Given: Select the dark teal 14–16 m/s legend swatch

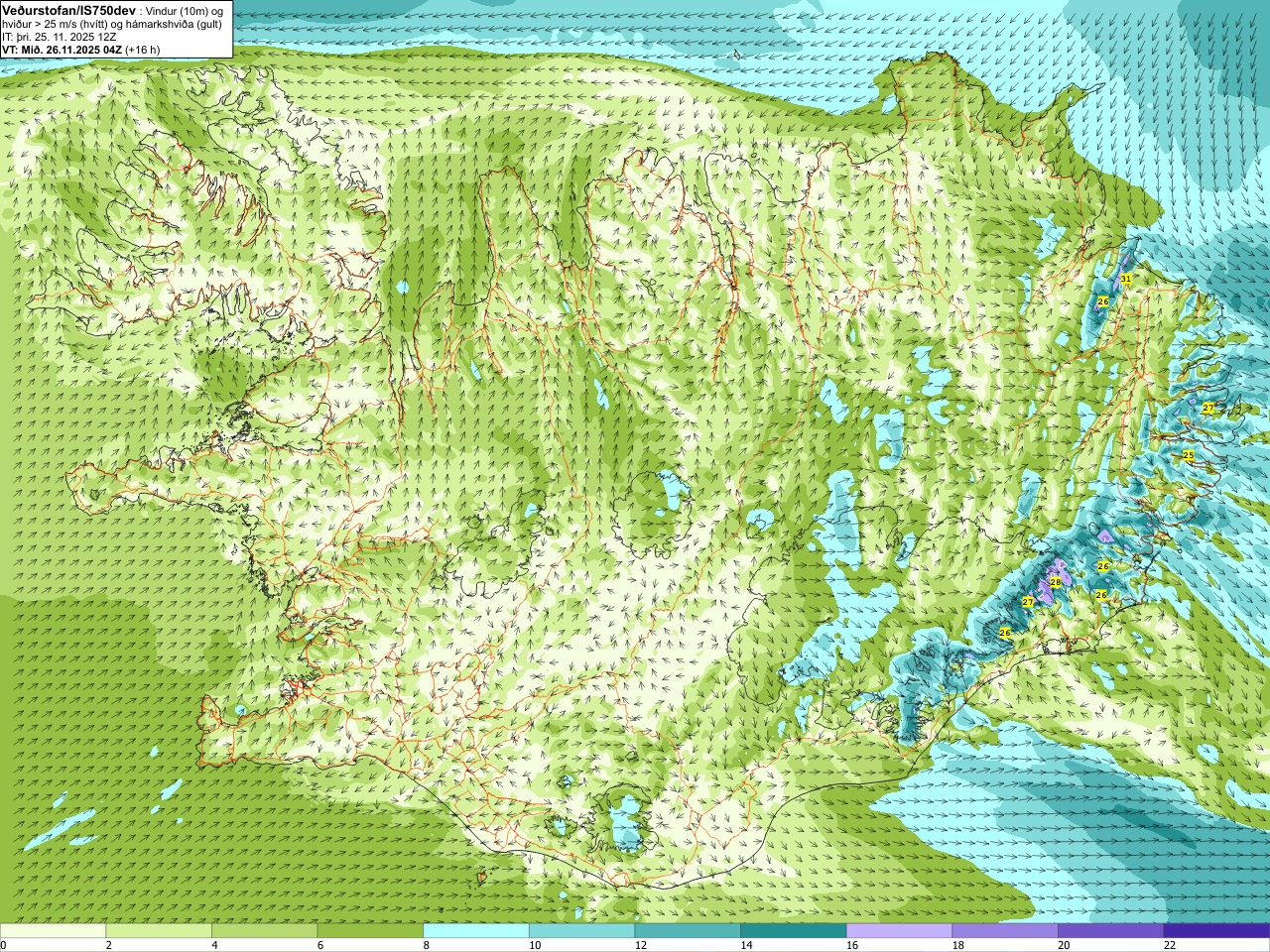Looking at the screenshot, I should coord(794,930).
